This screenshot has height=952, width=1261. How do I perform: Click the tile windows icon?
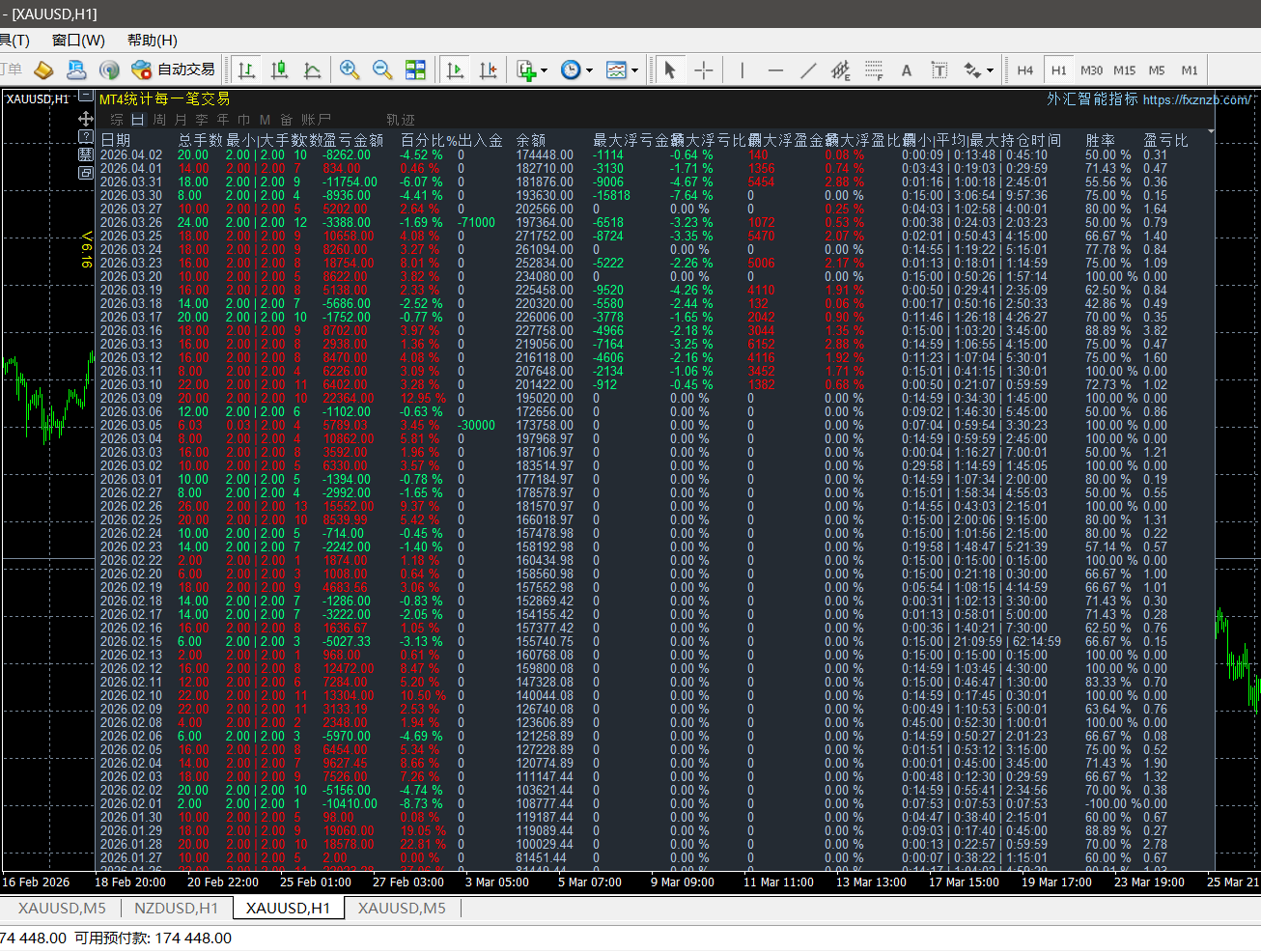[x=415, y=70]
